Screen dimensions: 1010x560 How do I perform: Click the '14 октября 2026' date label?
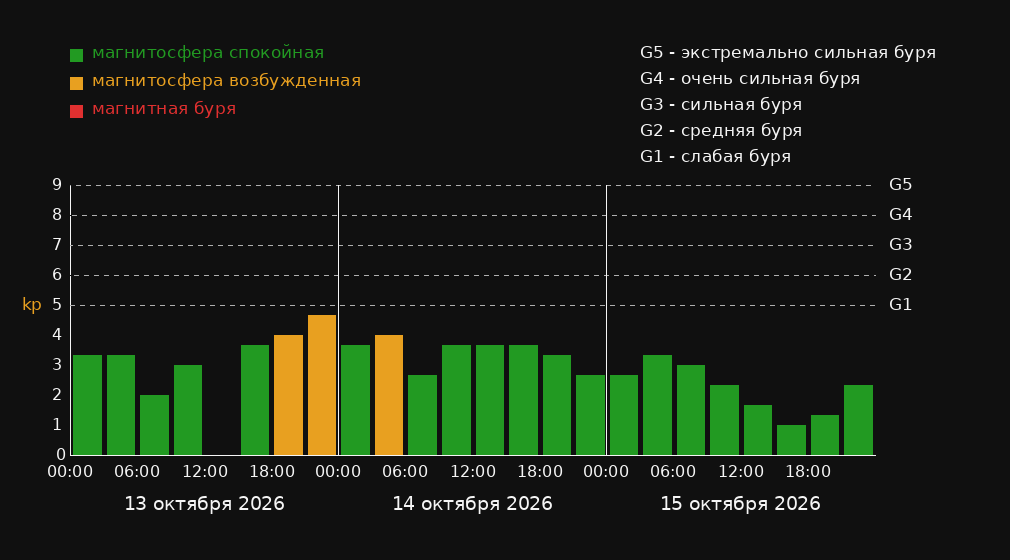click(x=472, y=504)
